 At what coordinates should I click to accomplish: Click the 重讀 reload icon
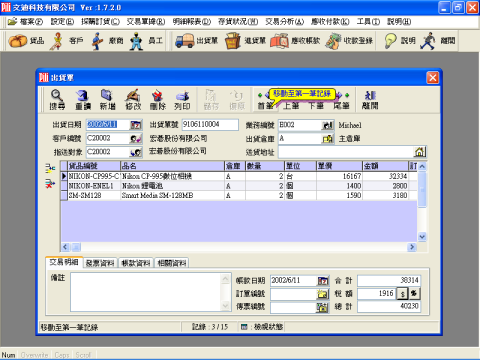click(82, 99)
